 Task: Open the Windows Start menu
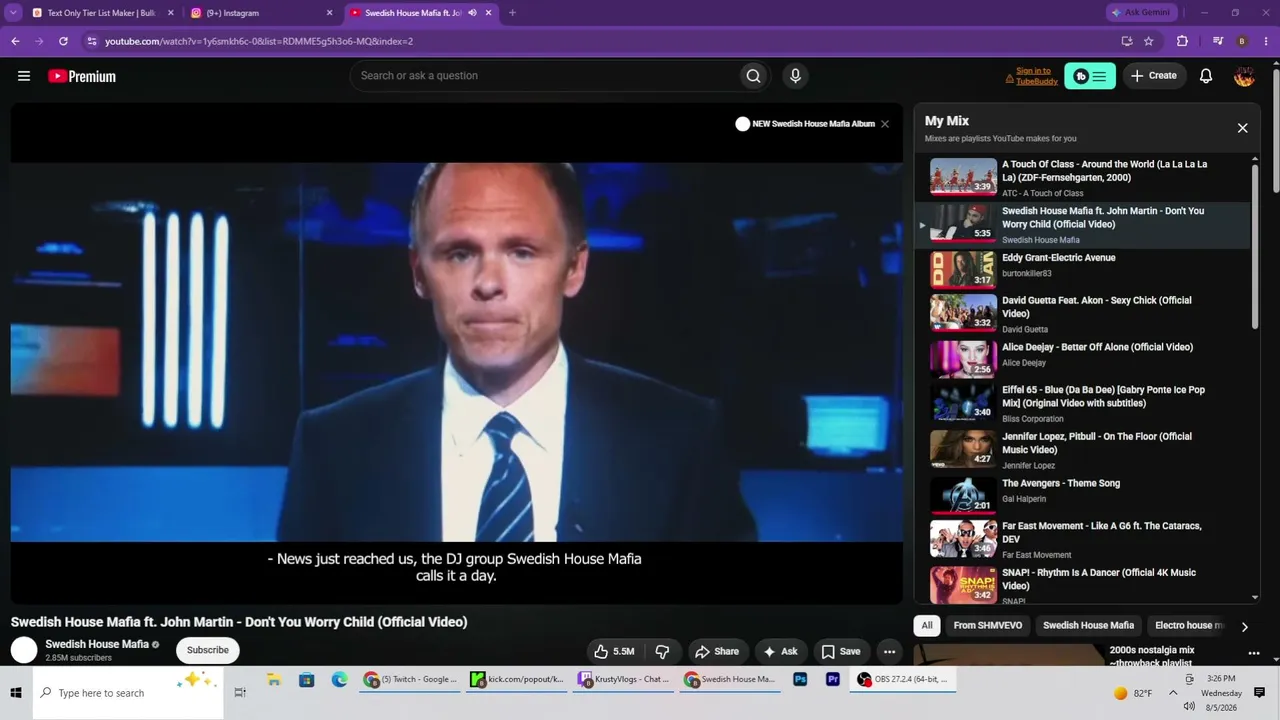tap(16, 693)
